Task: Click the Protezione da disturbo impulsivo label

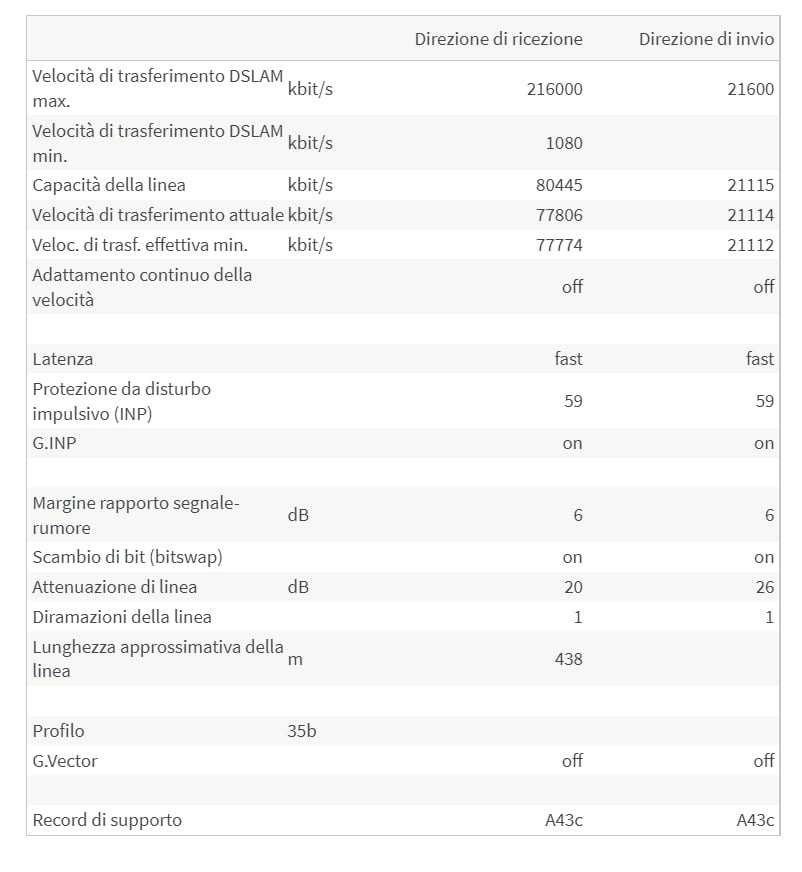Action: point(122,401)
